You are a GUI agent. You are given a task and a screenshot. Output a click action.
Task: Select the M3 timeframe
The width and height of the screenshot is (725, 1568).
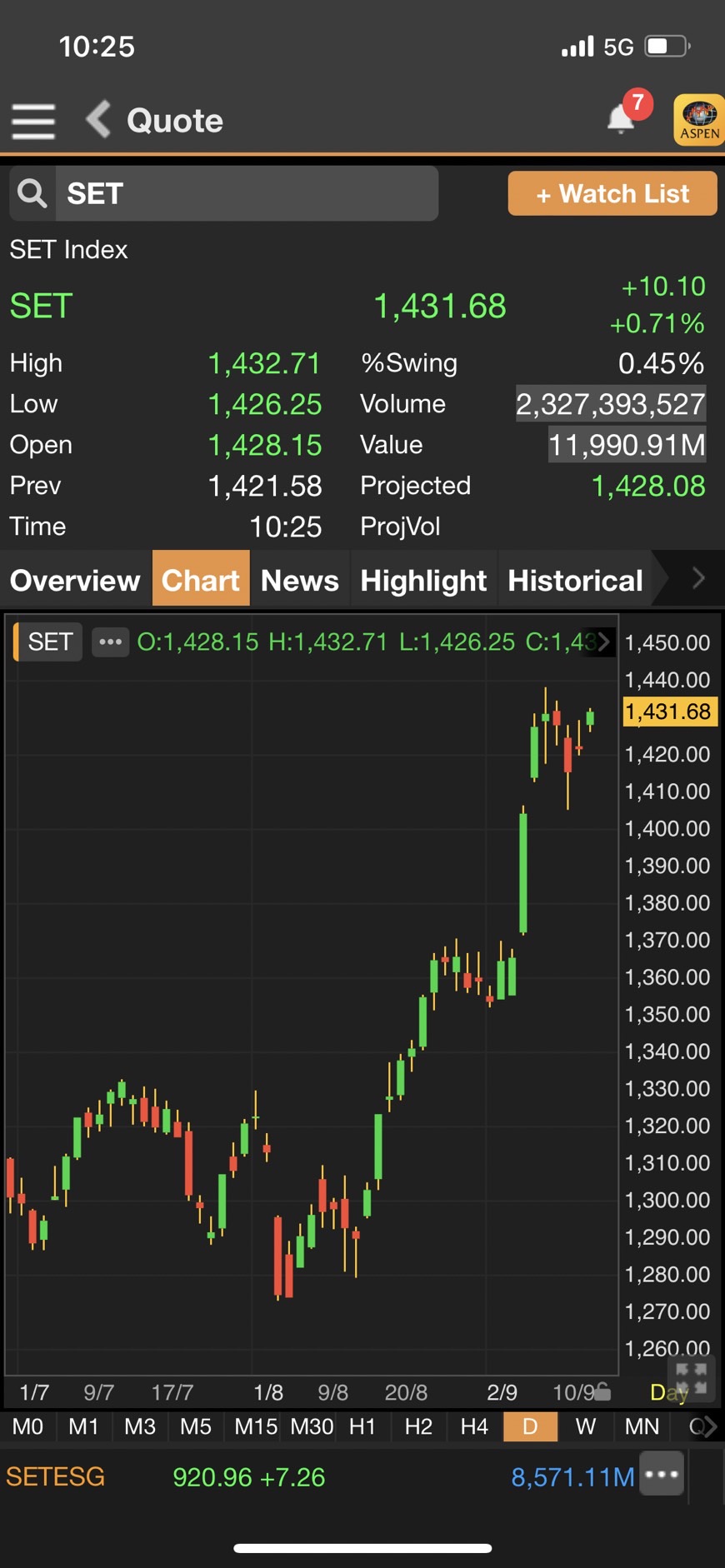click(x=140, y=1426)
